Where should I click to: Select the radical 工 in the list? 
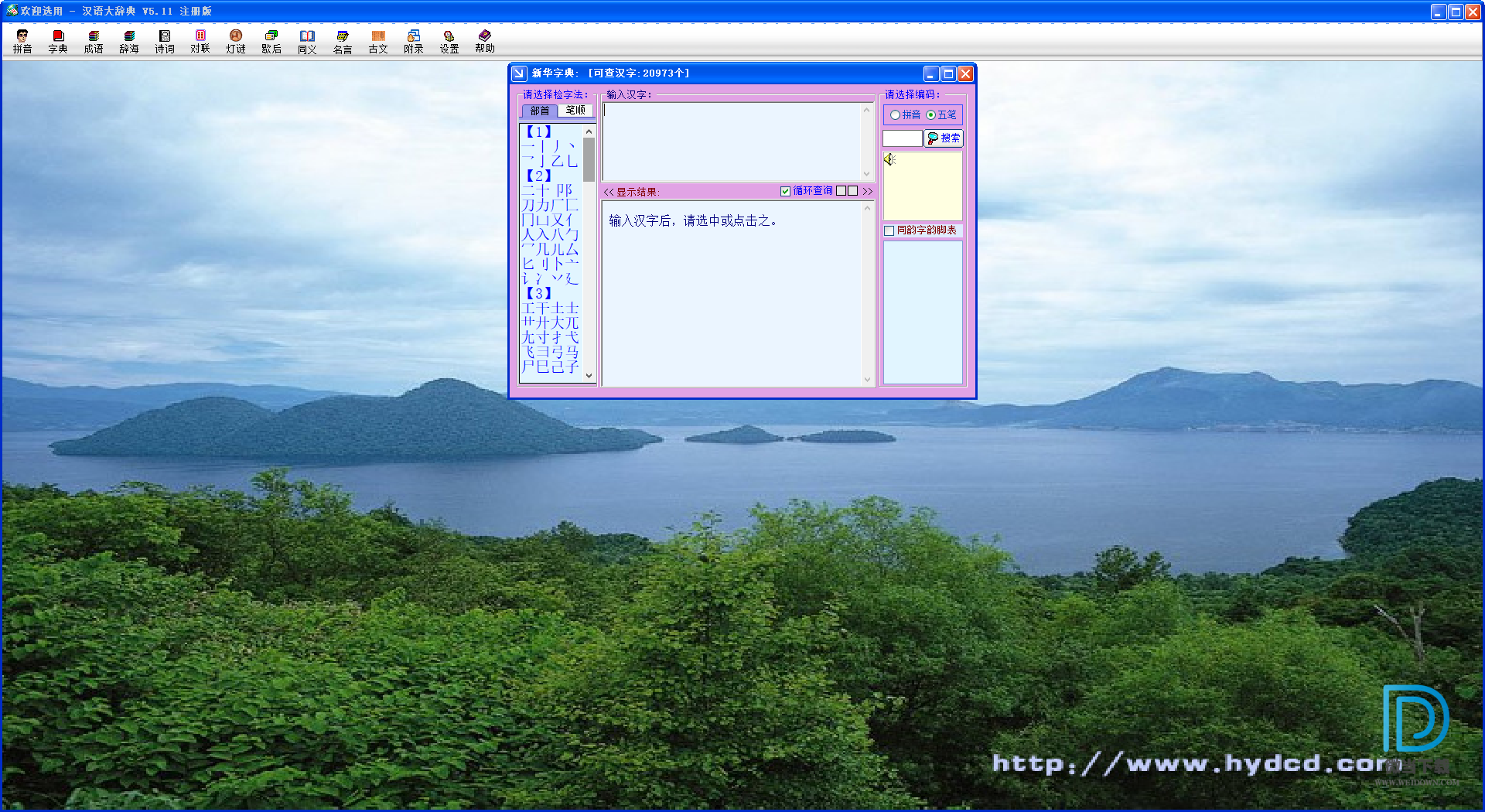[528, 308]
